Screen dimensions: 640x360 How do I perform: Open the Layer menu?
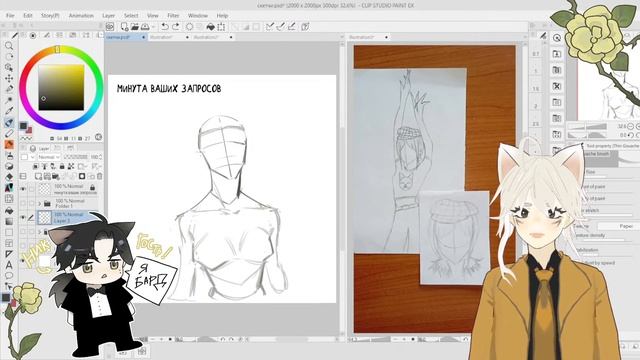(x=108, y=16)
